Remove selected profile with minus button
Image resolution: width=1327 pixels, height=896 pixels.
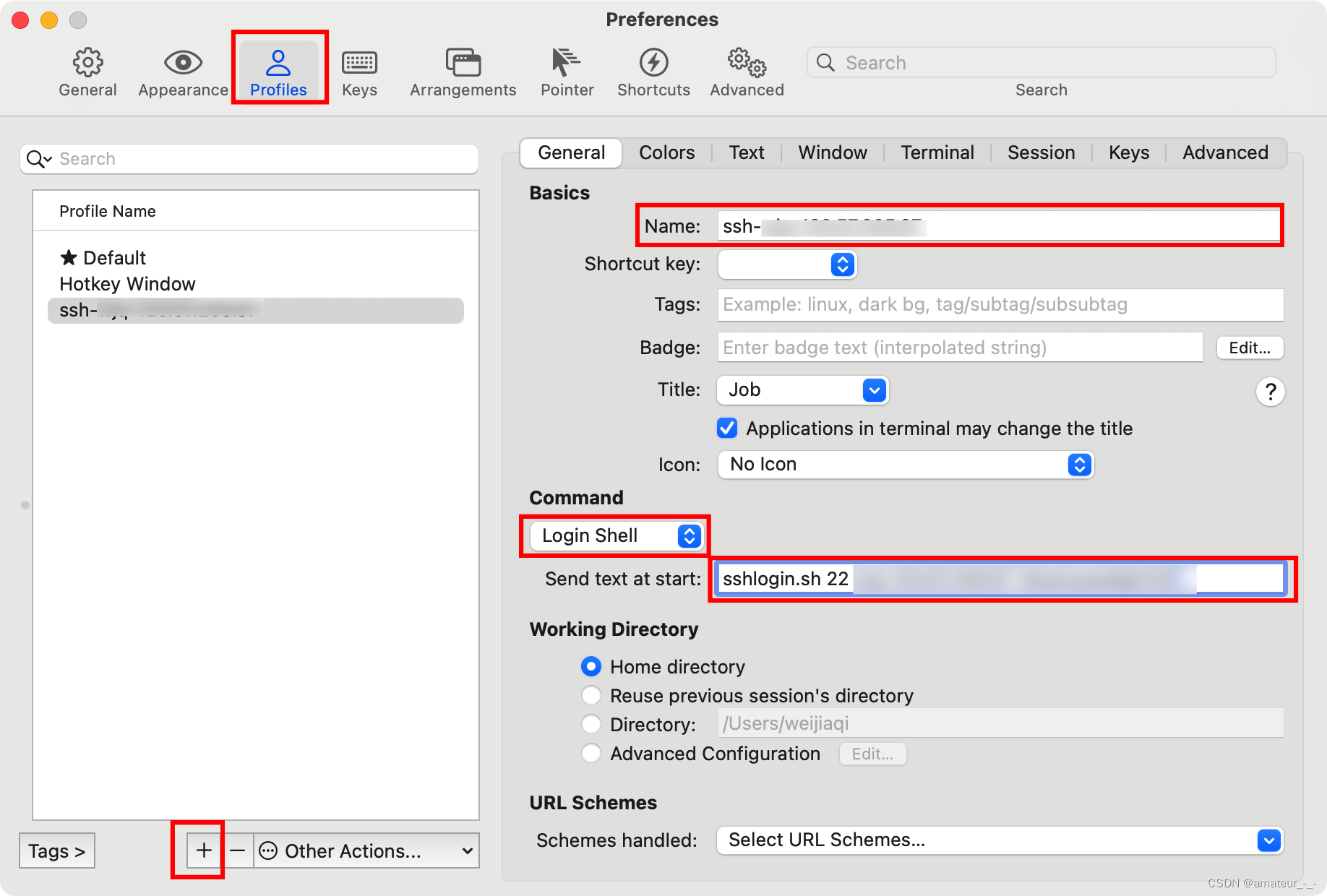(x=237, y=850)
